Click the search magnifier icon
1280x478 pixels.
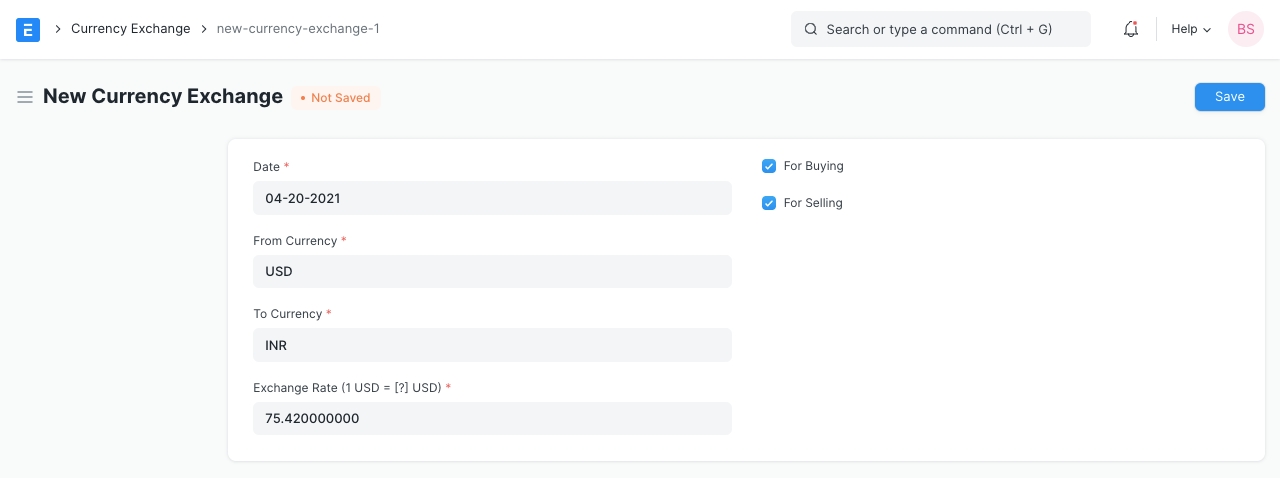tap(811, 30)
